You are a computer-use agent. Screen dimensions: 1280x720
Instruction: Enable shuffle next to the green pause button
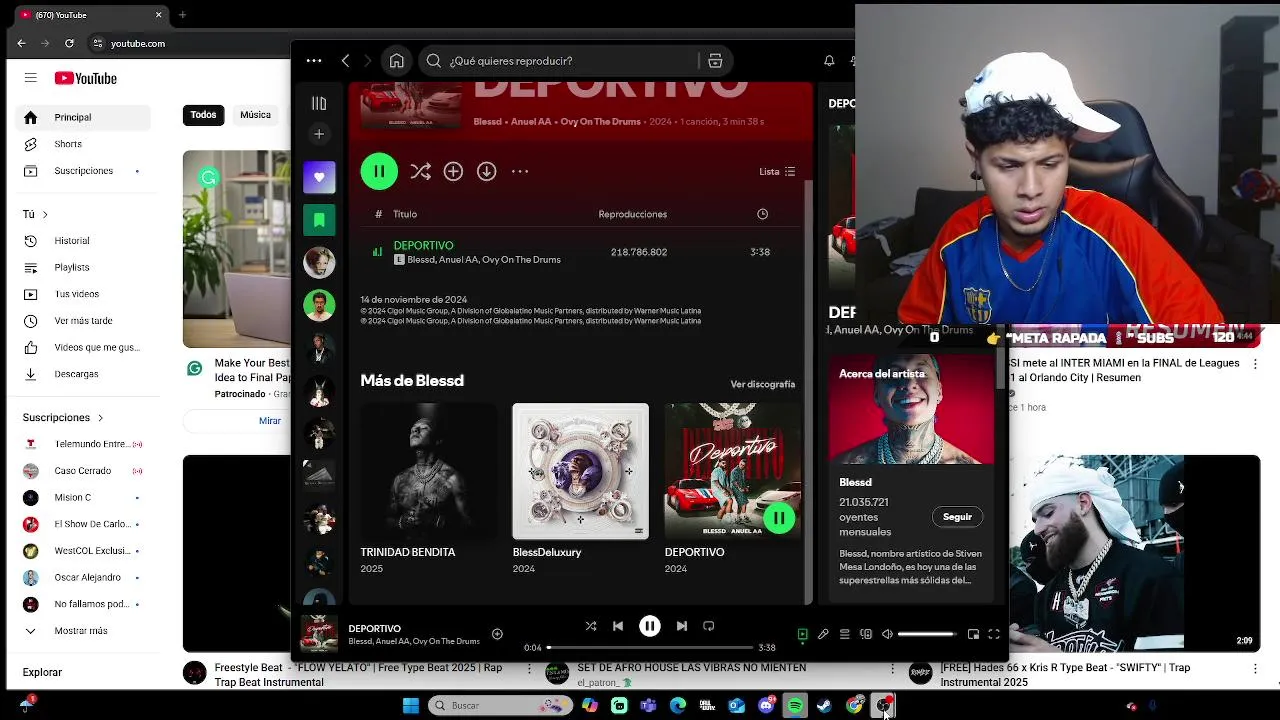point(420,171)
